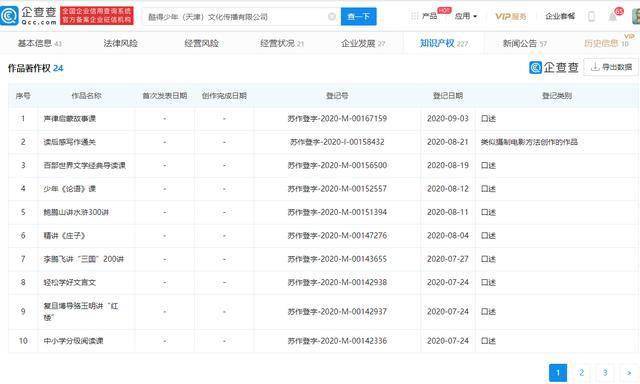
Task: Click registration number ending 00143655
Action: pos(337,259)
